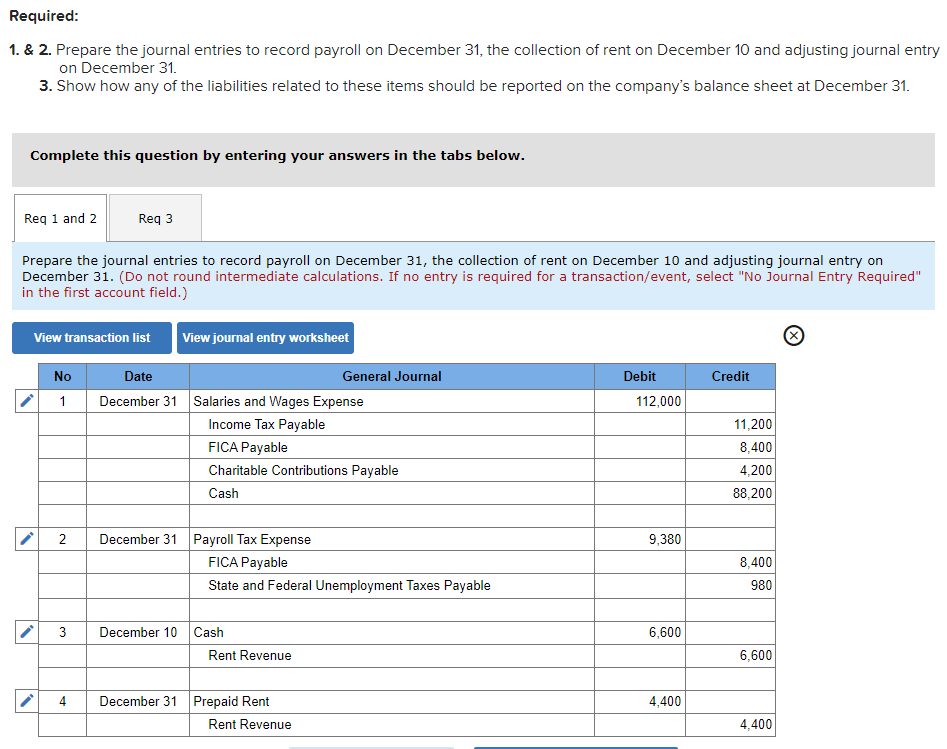Screen dimensions: 947x749
Task: Select Salaries and Wages Expense row
Action: [392, 401]
